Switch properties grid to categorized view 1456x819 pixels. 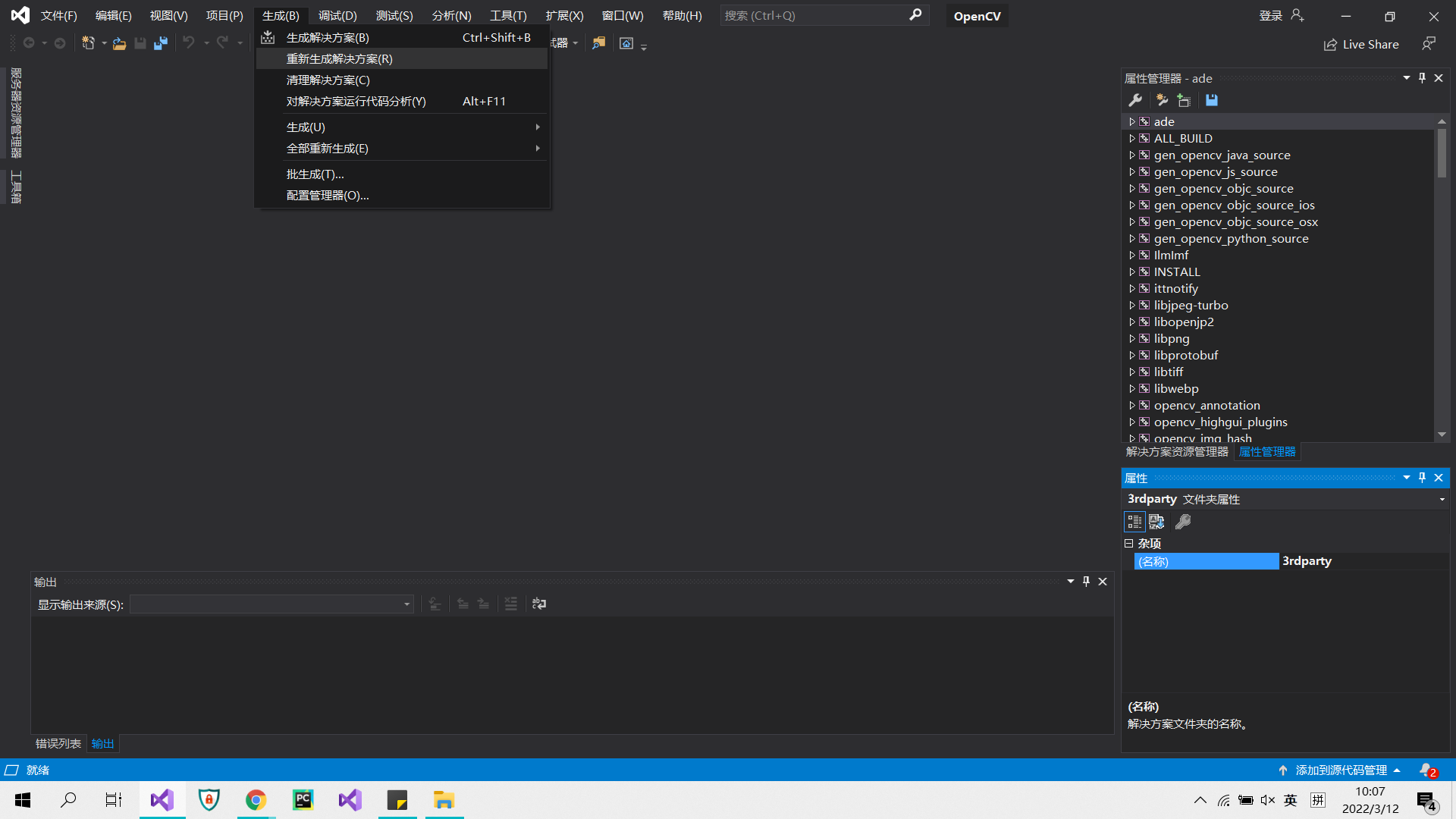(1134, 522)
